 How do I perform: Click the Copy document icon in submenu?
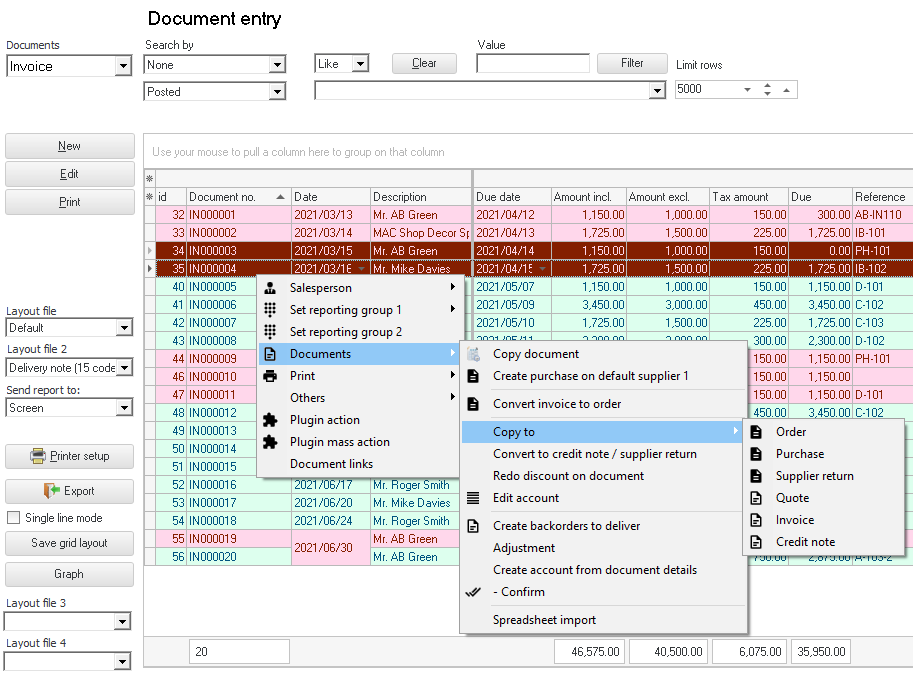(x=473, y=354)
